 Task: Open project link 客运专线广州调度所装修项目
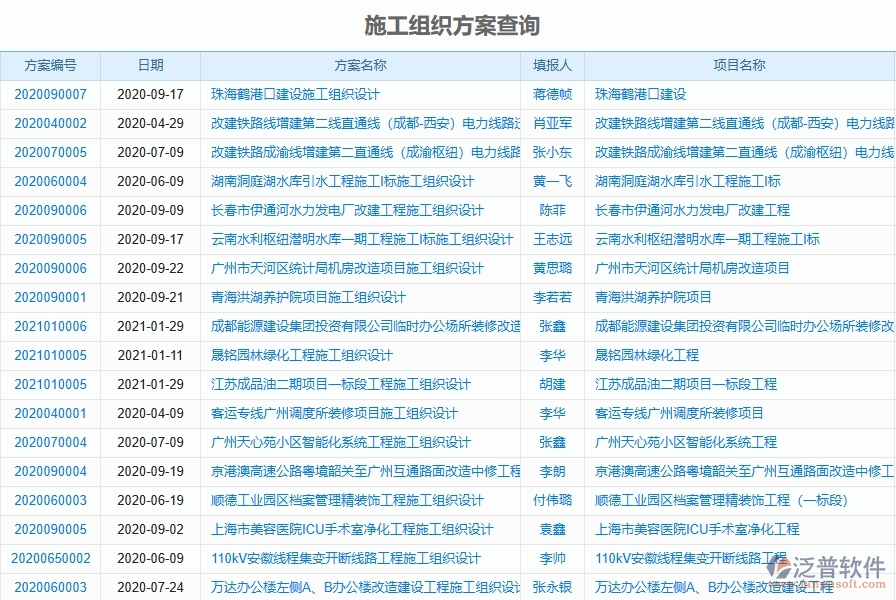point(681,413)
